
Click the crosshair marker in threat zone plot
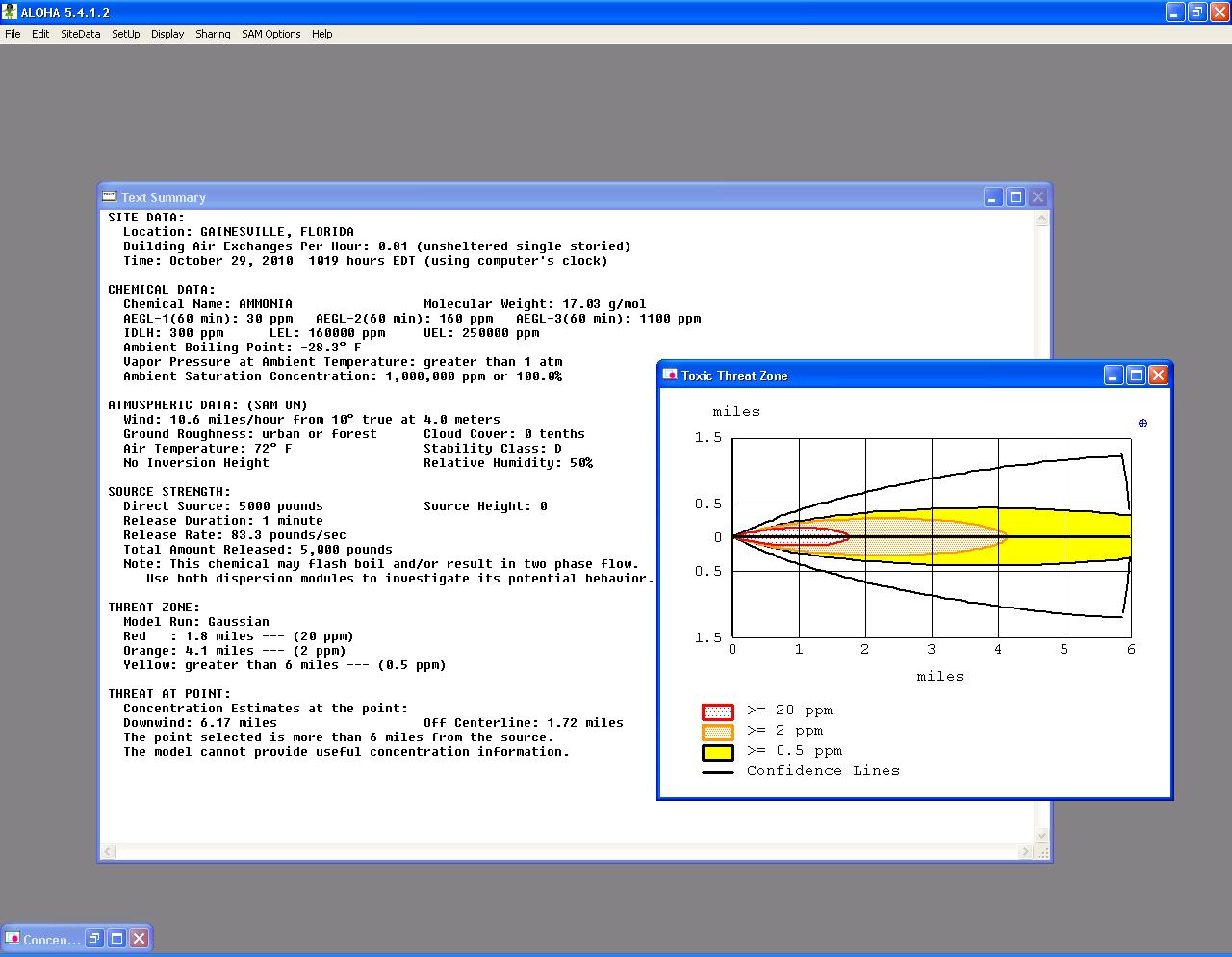point(1142,423)
